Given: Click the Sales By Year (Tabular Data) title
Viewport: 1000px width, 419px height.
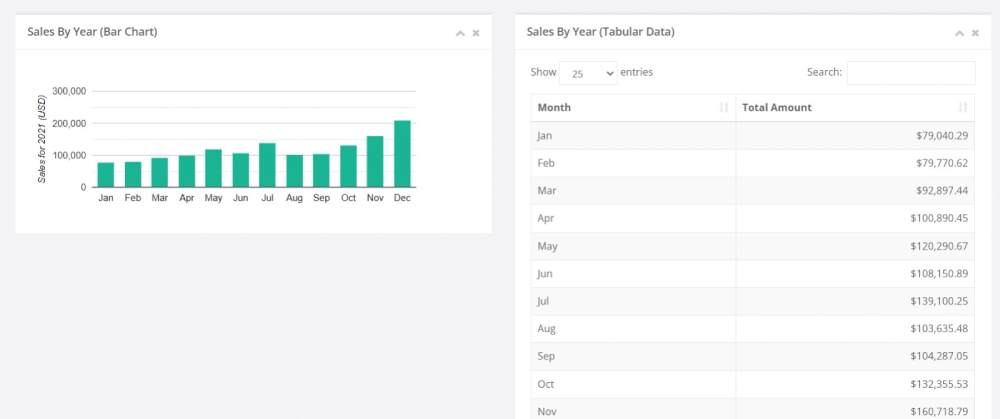Looking at the screenshot, I should [x=600, y=32].
